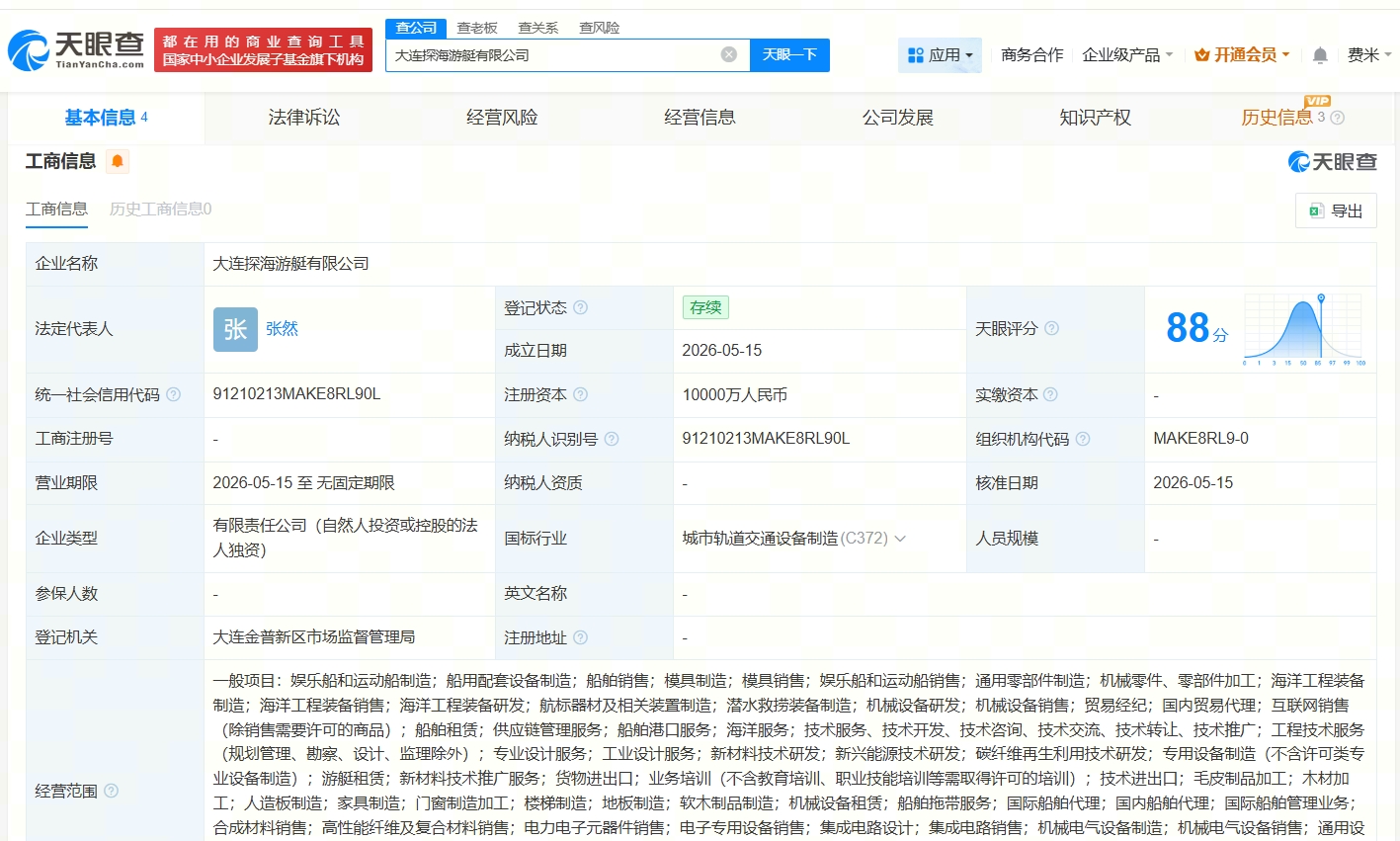The image size is (1400, 841).
Task: Click the 天眼评分 distribution chart
Action: click(x=1304, y=330)
